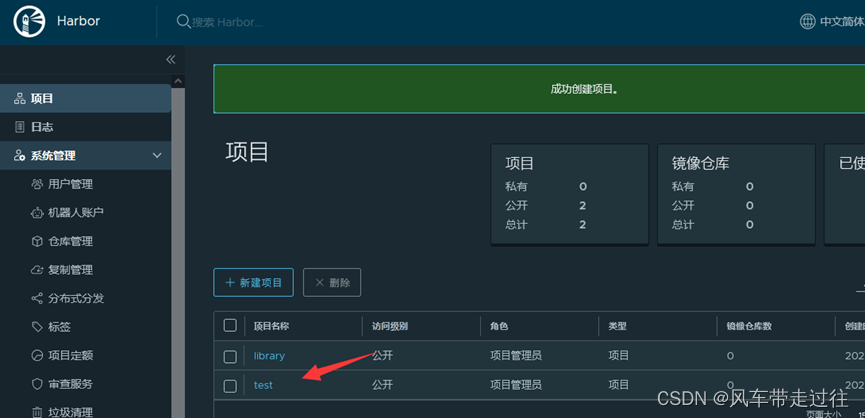Click the 系统管理 admin icon

20,156
